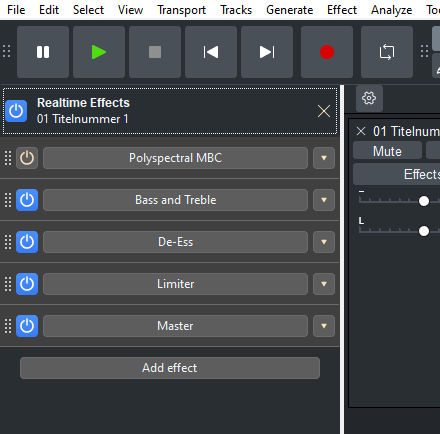
Task: Click the track pan slider knob
Action: coord(424,231)
